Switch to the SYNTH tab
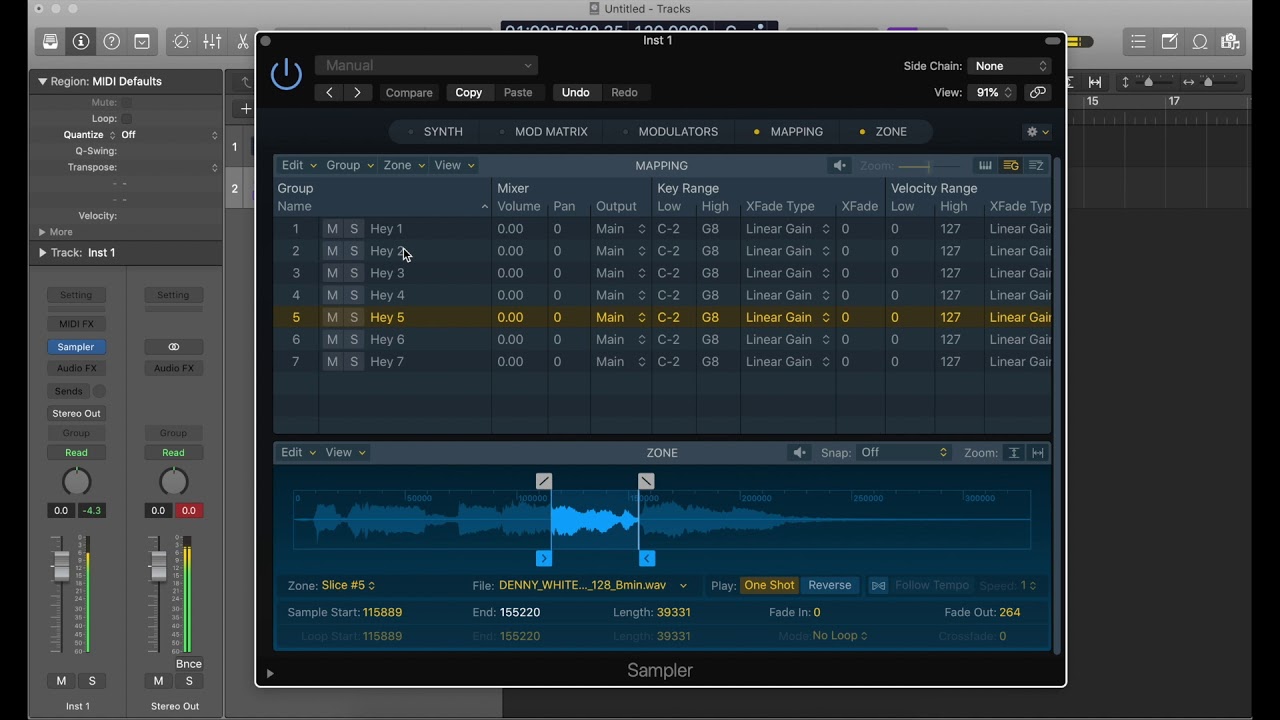1280x720 pixels. coord(443,132)
